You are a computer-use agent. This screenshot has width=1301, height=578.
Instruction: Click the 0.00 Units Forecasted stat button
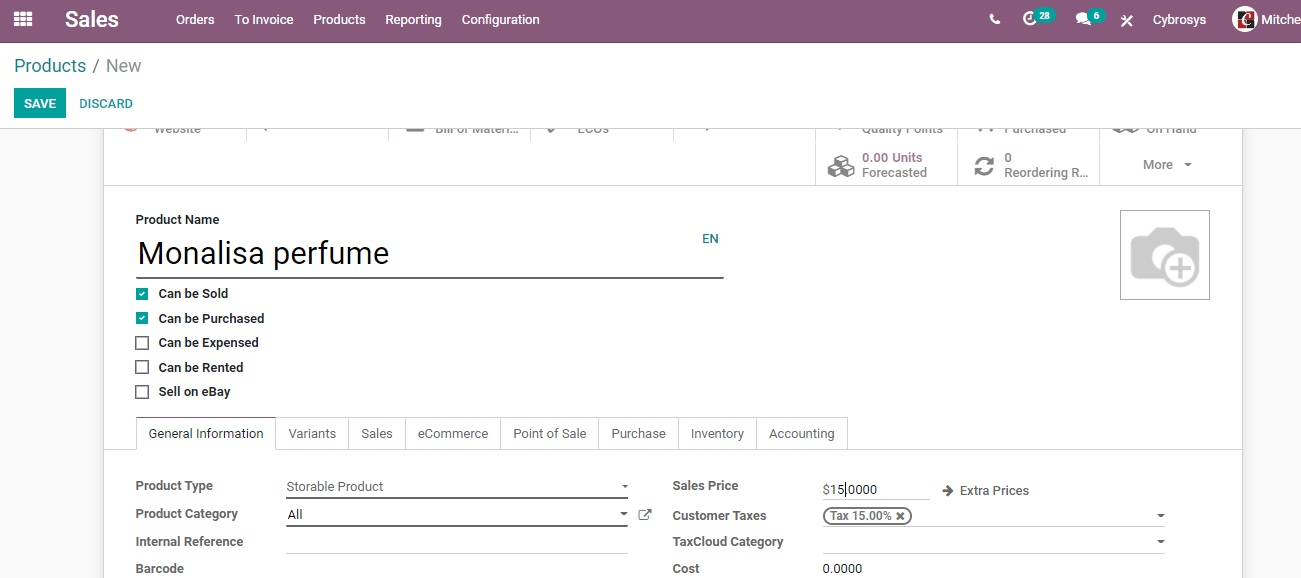[x=886, y=165]
